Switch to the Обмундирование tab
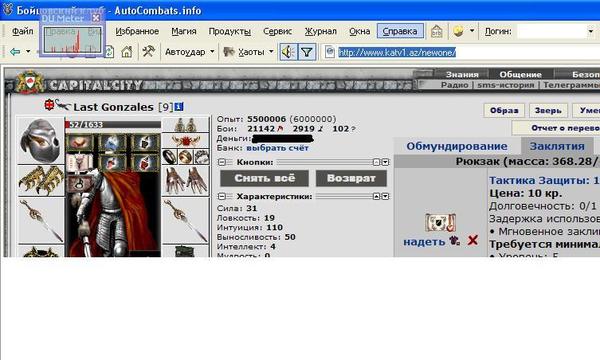Image resolution: width=600 pixels, height=360 pixels. pyautogui.click(x=457, y=146)
